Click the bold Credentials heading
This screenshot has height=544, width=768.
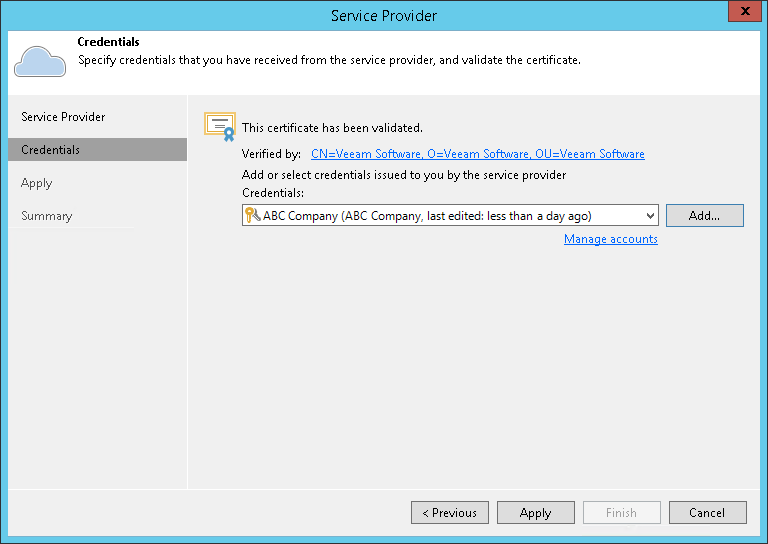(x=108, y=43)
